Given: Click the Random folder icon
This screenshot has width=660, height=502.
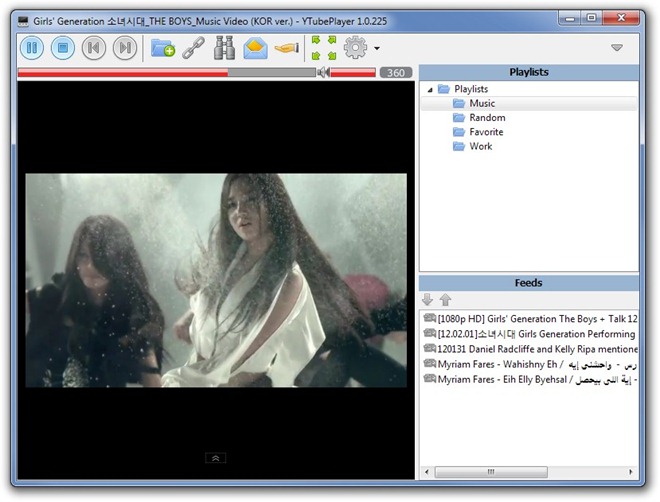Looking at the screenshot, I should point(459,117).
